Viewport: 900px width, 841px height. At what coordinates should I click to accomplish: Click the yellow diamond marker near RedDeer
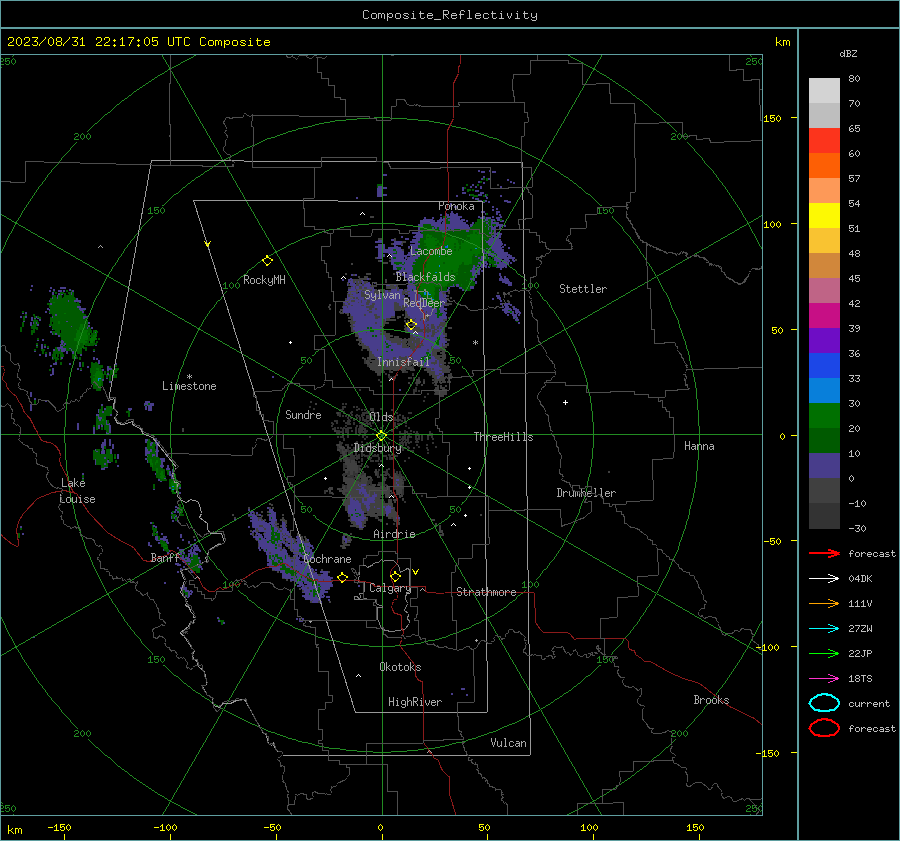(x=411, y=325)
